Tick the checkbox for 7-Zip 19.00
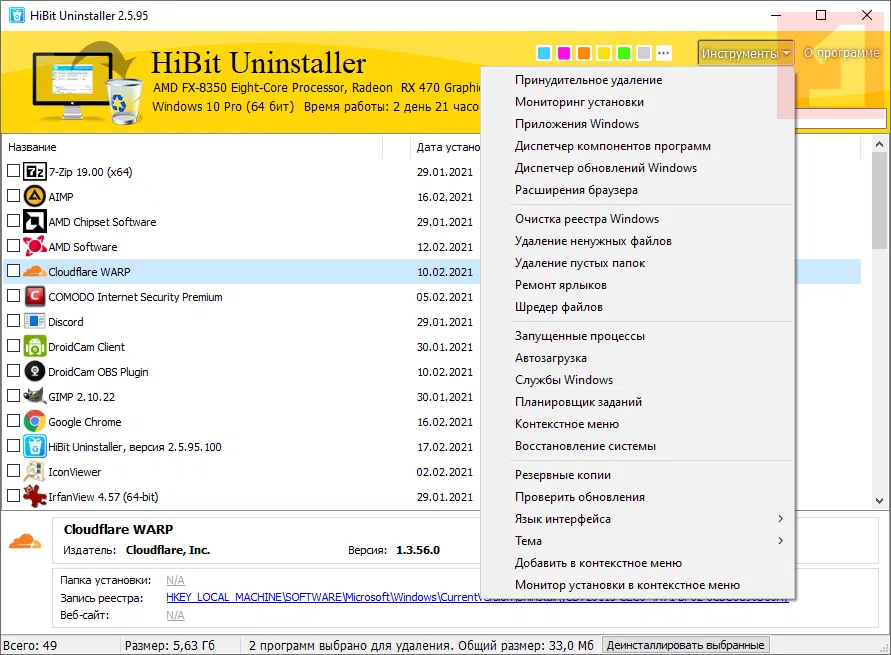 pos(14,170)
